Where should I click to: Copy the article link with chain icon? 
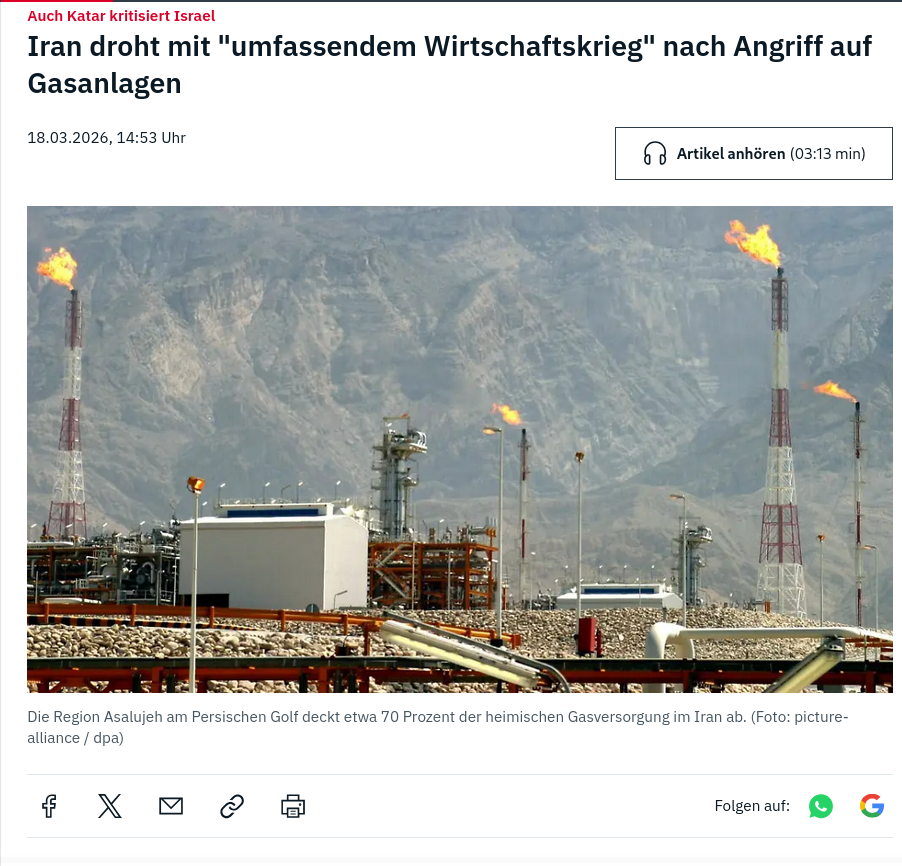(x=232, y=806)
